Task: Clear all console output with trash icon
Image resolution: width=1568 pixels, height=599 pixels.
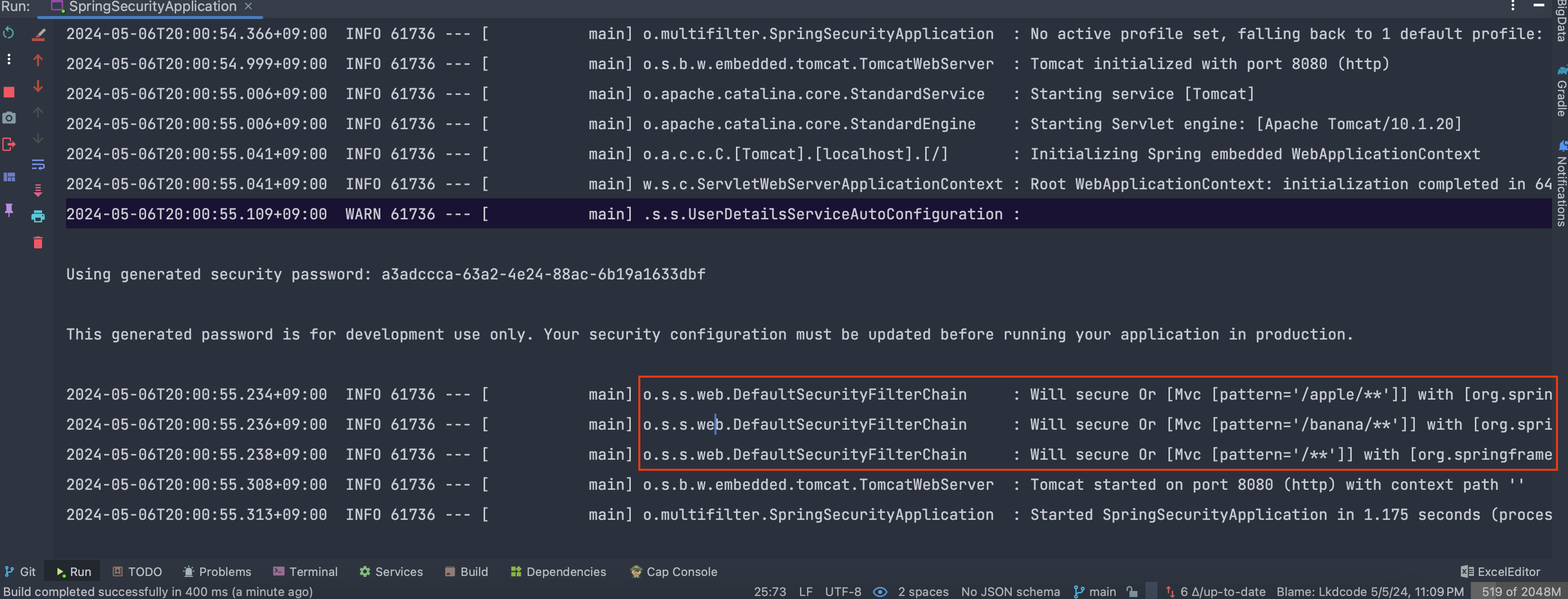Action: pos(38,243)
